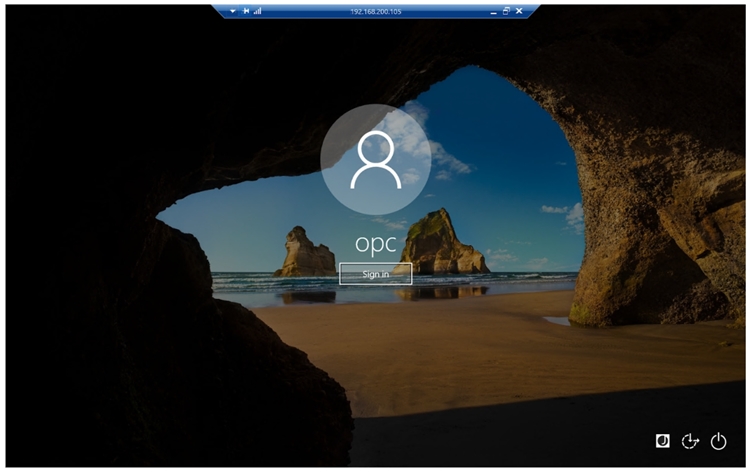Show accessibility options from the dashed clock icon
The image size is (750, 472).
point(689,441)
